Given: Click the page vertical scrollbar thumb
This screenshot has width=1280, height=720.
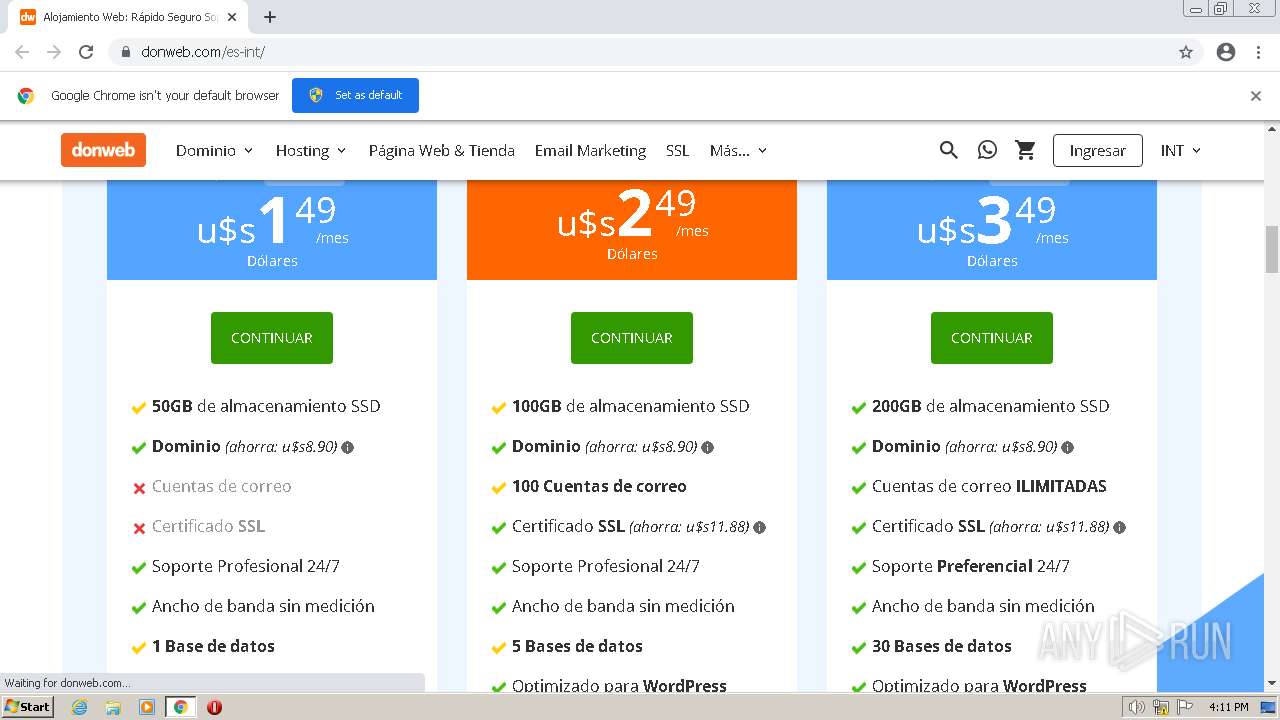Looking at the screenshot, I should [1272, 249].
